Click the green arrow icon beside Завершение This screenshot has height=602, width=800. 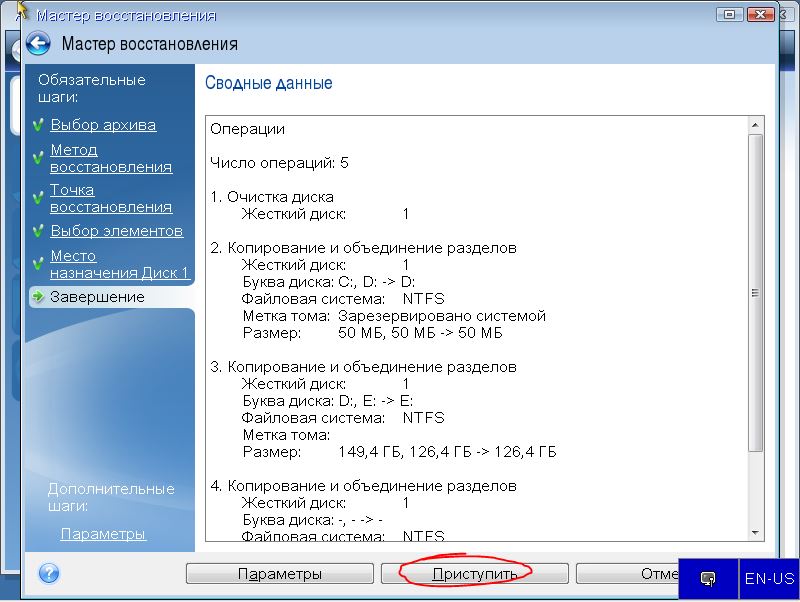(x=38, y=297)
